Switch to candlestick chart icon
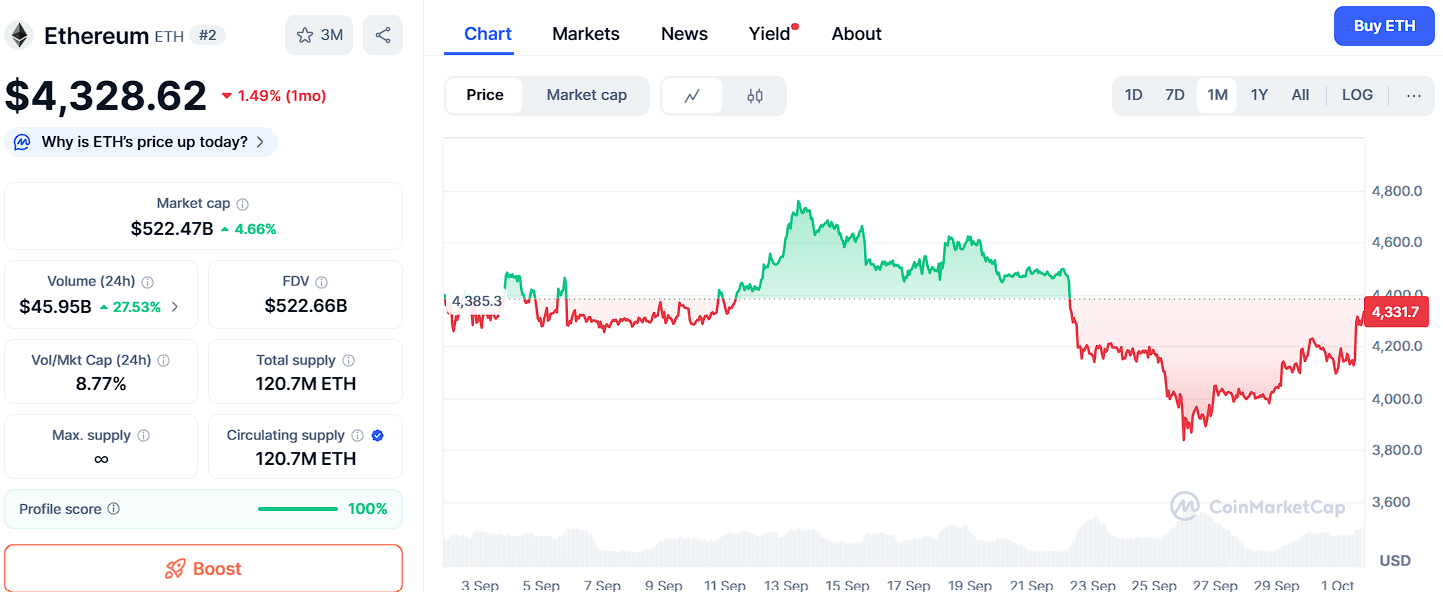 (x=755, y=96)
